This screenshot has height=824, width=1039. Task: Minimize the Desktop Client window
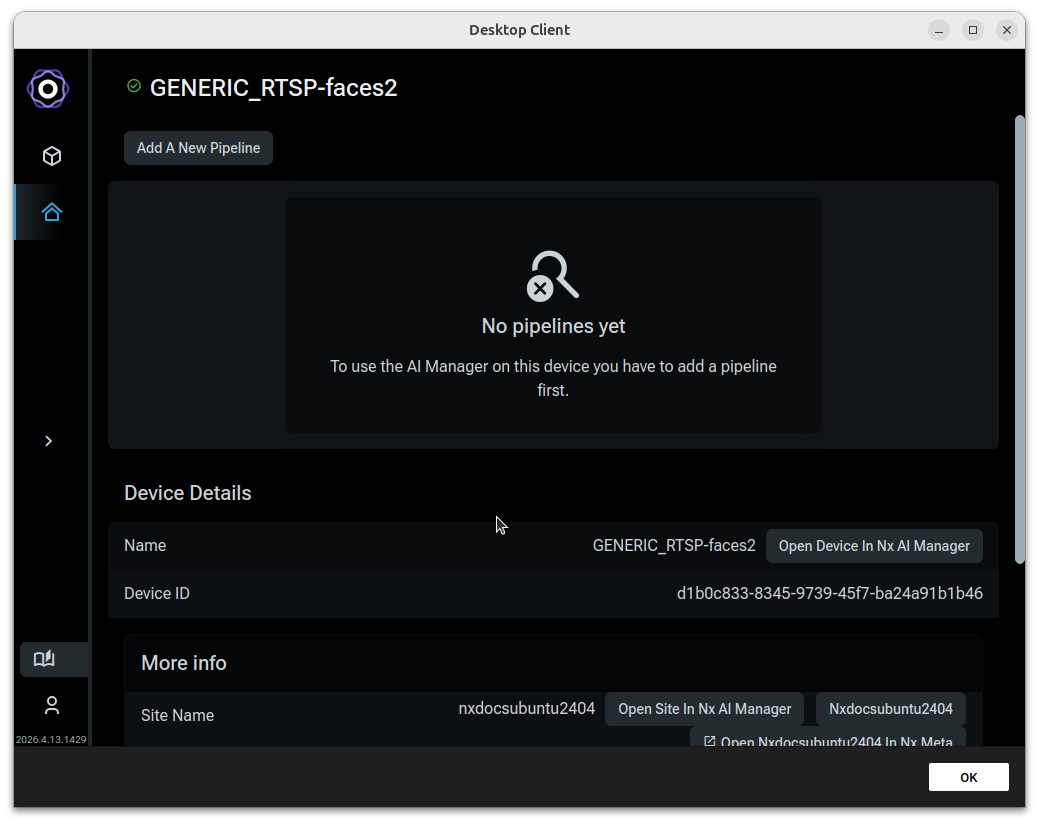click(938, 30)
